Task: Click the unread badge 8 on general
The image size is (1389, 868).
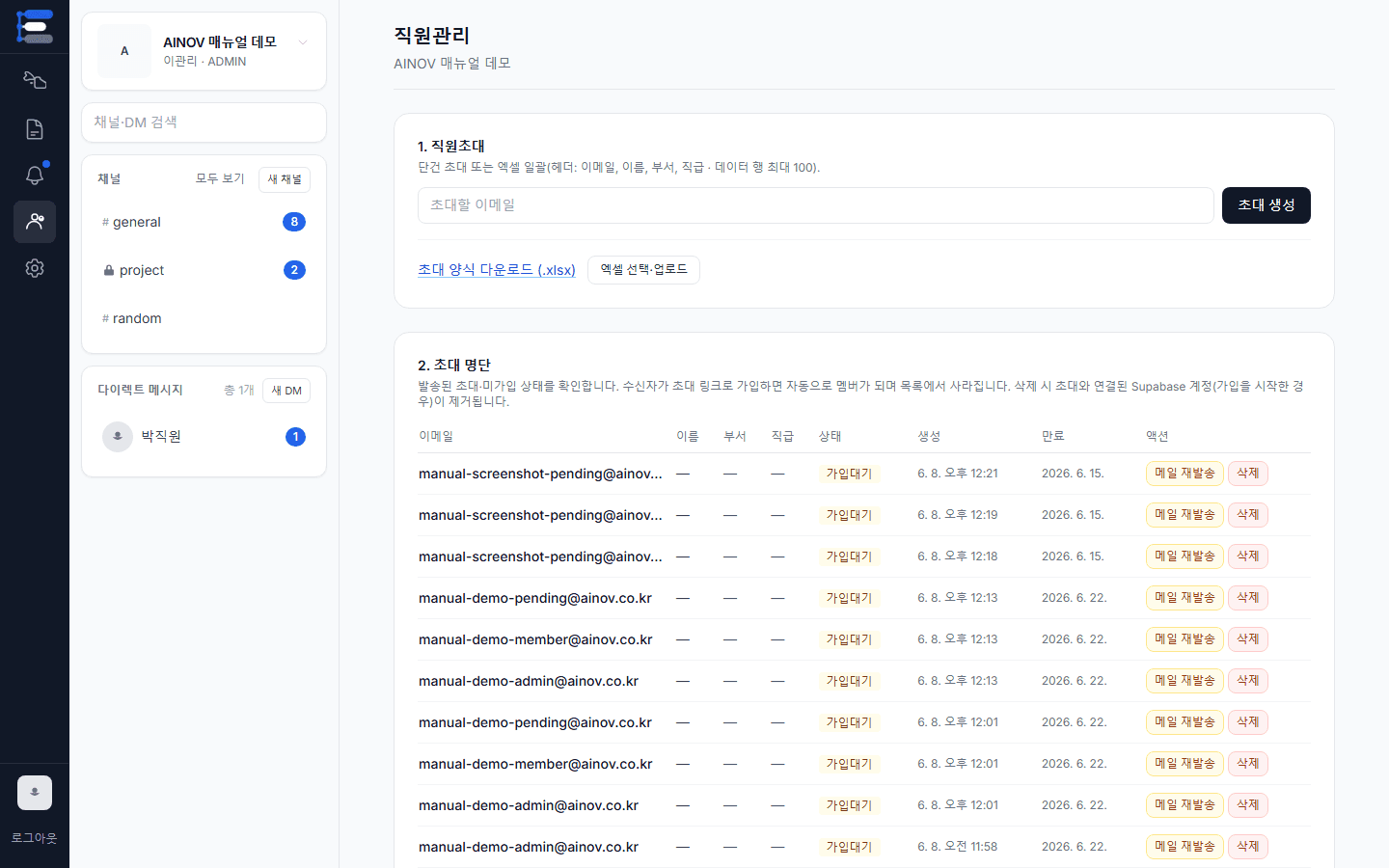Action: click(294, 222)
